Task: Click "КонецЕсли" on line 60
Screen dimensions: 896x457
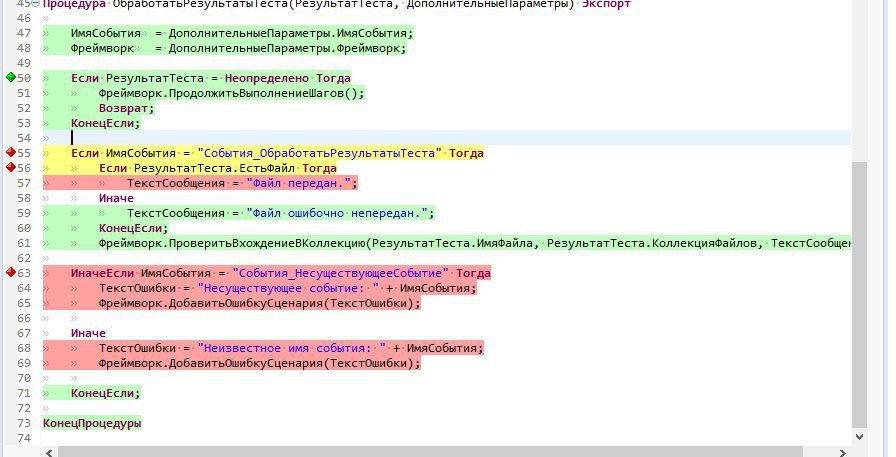Action: [130, 228]
